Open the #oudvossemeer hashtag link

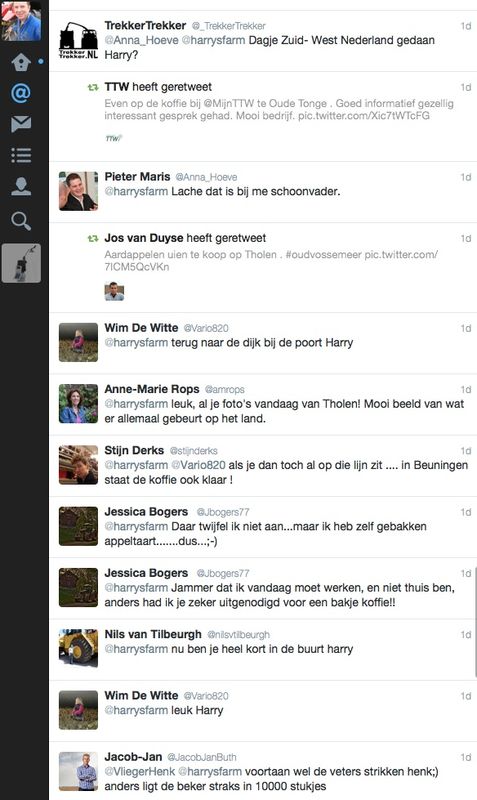[x=323, y=254]
